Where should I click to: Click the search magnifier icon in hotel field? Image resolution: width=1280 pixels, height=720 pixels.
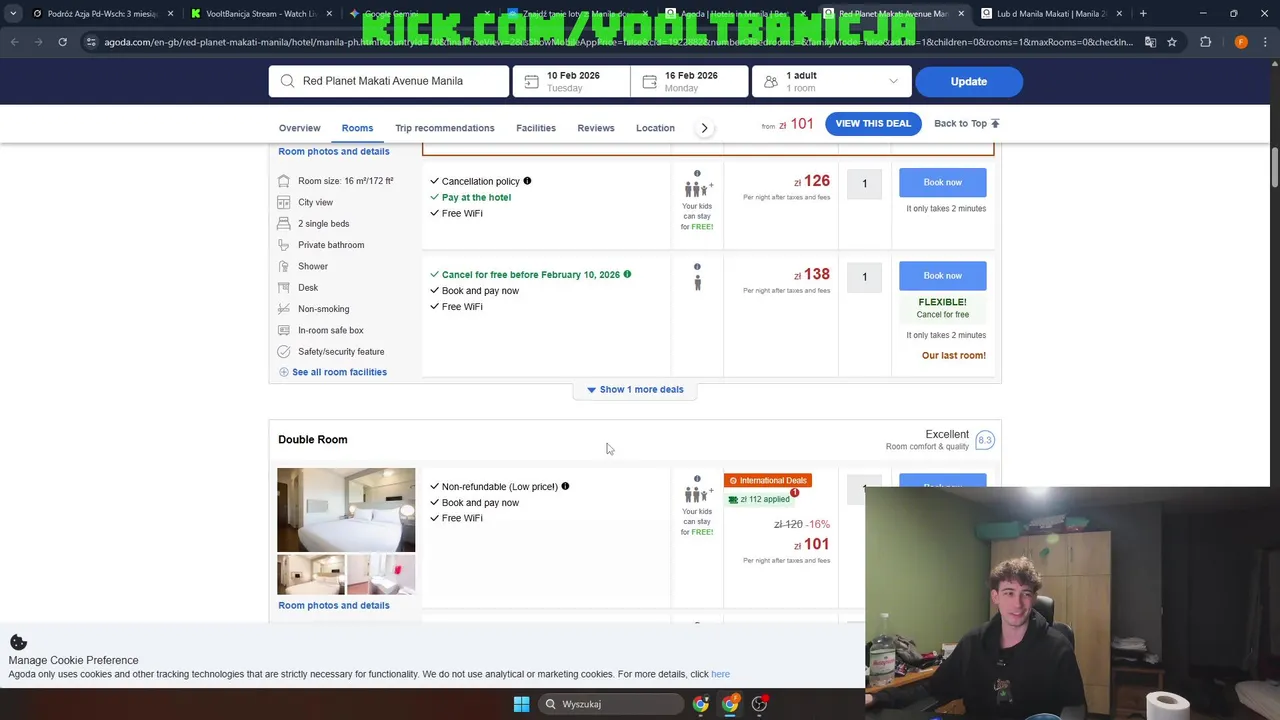pos(287,81)
